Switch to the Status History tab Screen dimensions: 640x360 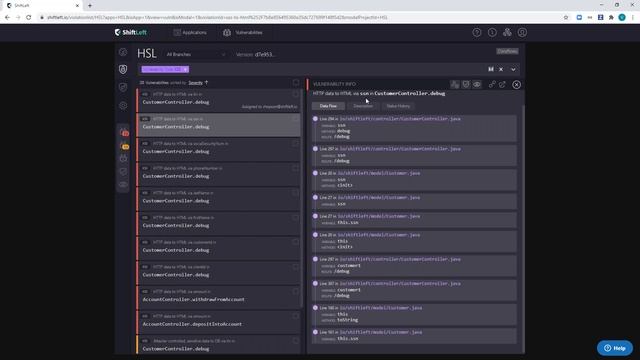click(398, 106)
